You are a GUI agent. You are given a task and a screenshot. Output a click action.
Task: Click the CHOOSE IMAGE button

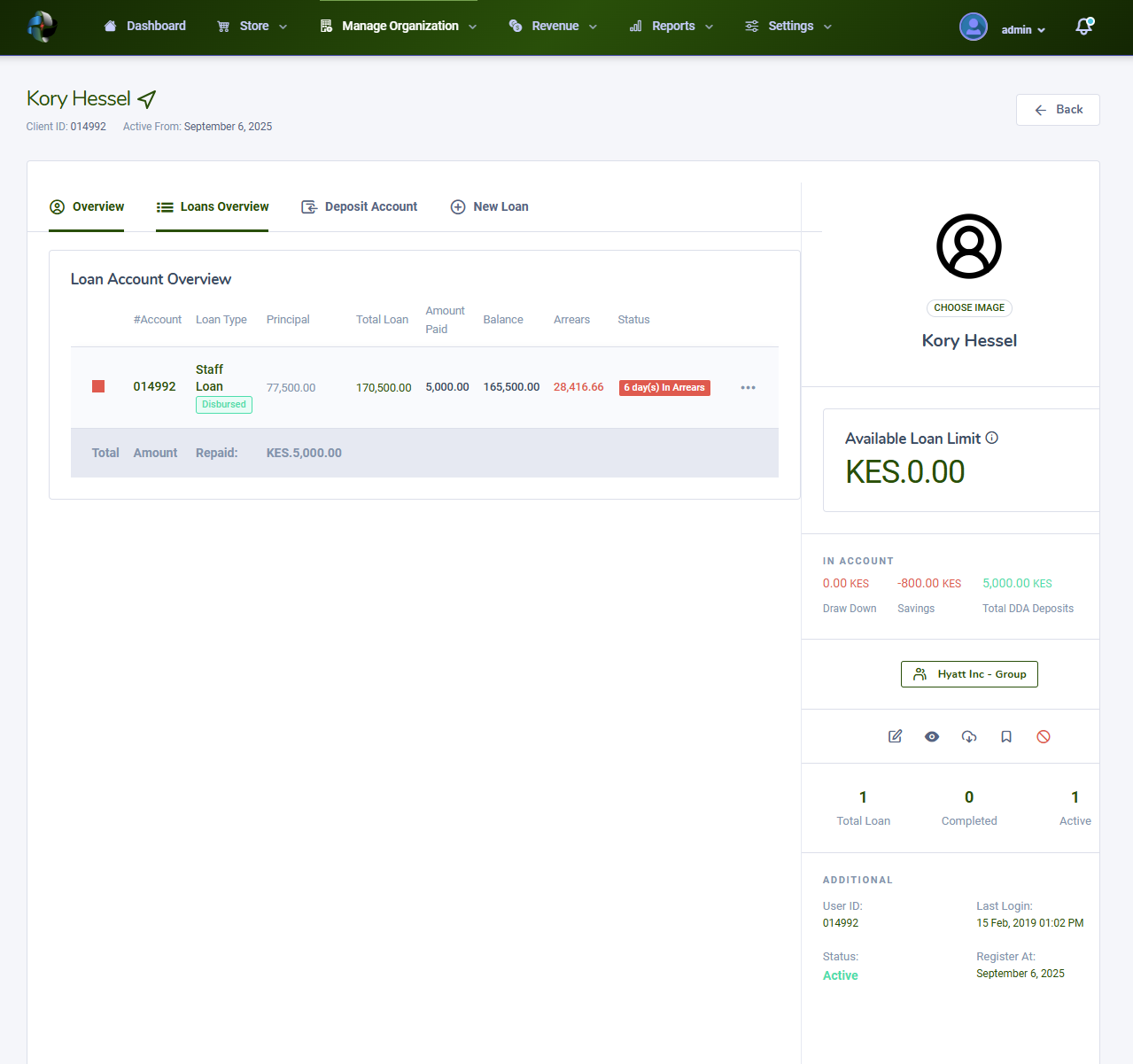click(969, 308)
